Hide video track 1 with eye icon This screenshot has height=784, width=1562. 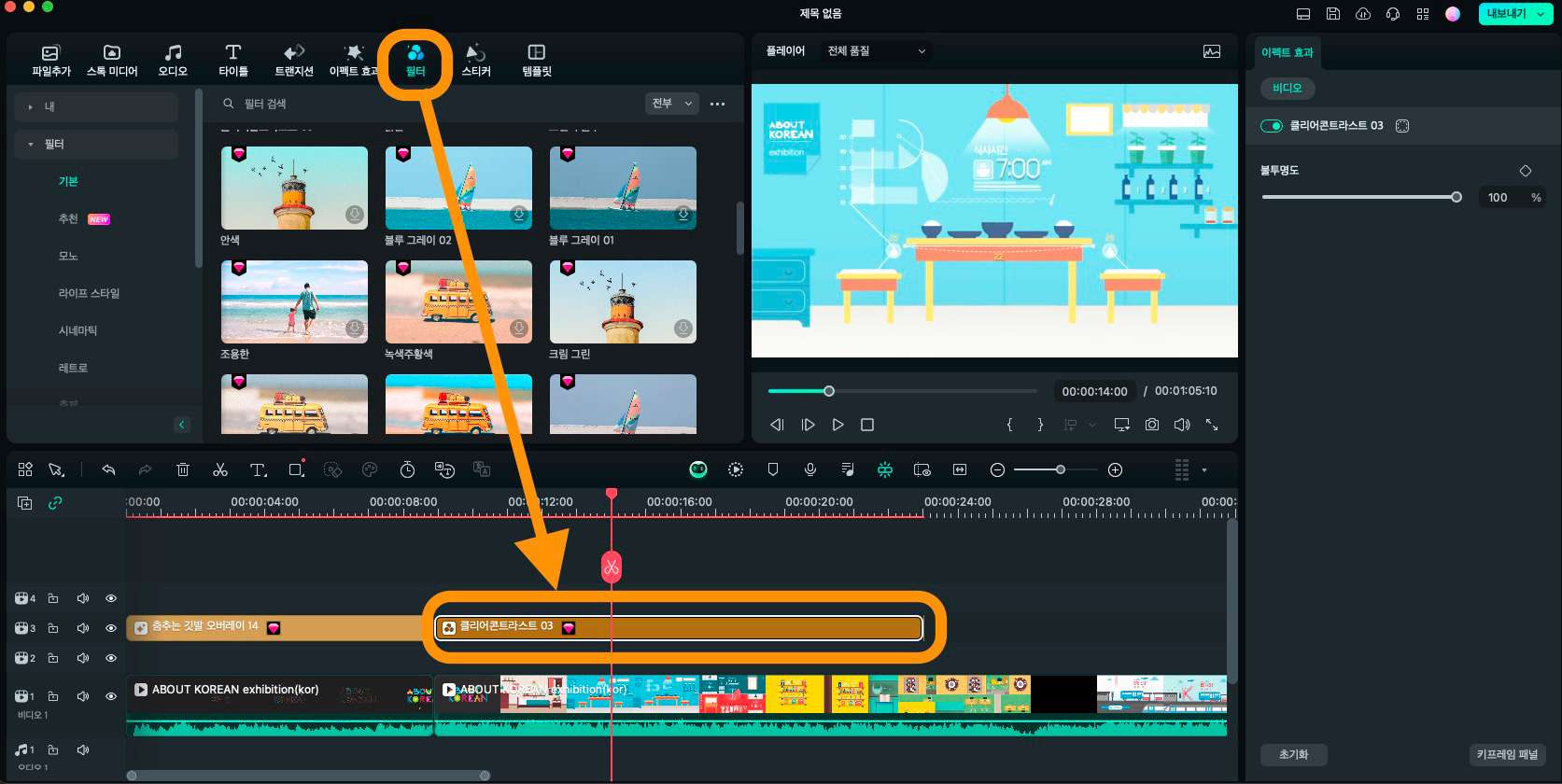[111, 696]
